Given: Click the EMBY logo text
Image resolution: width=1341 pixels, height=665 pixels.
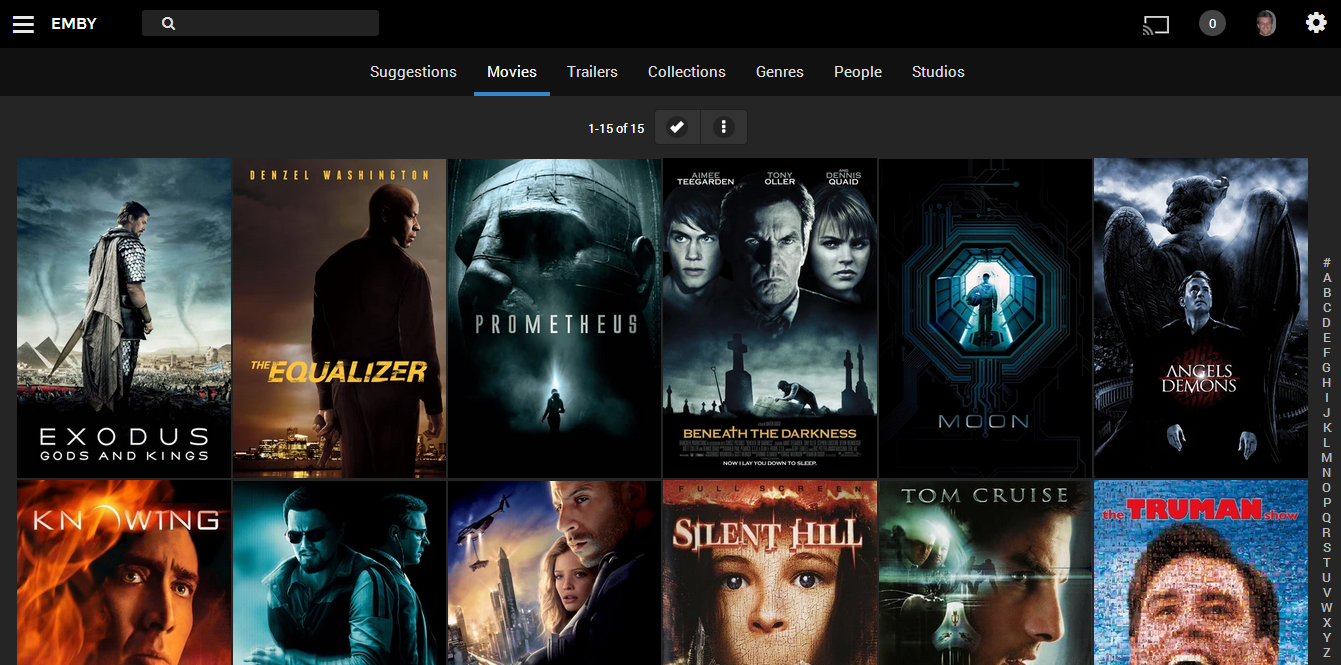Looking at the screenshot, I should [x=74, y=24].
